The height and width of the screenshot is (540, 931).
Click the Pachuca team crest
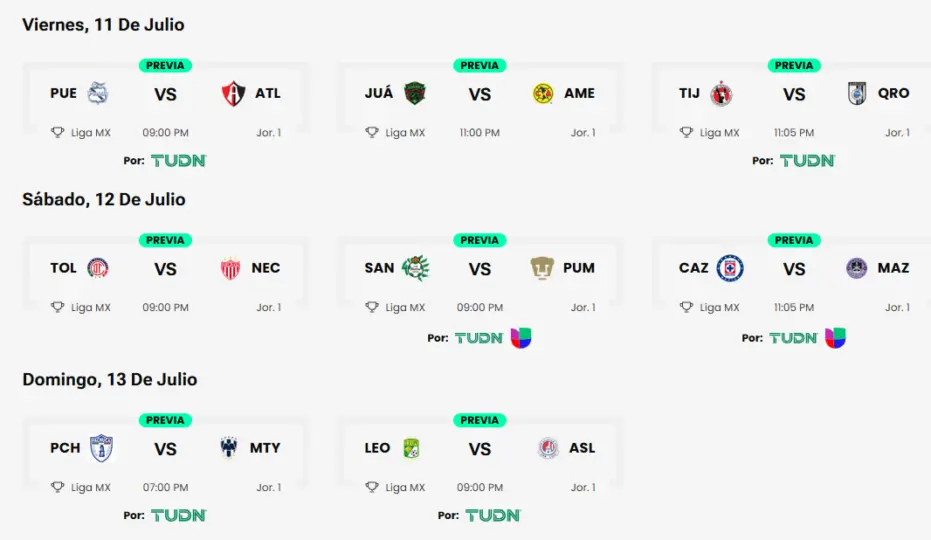[101, 448]
